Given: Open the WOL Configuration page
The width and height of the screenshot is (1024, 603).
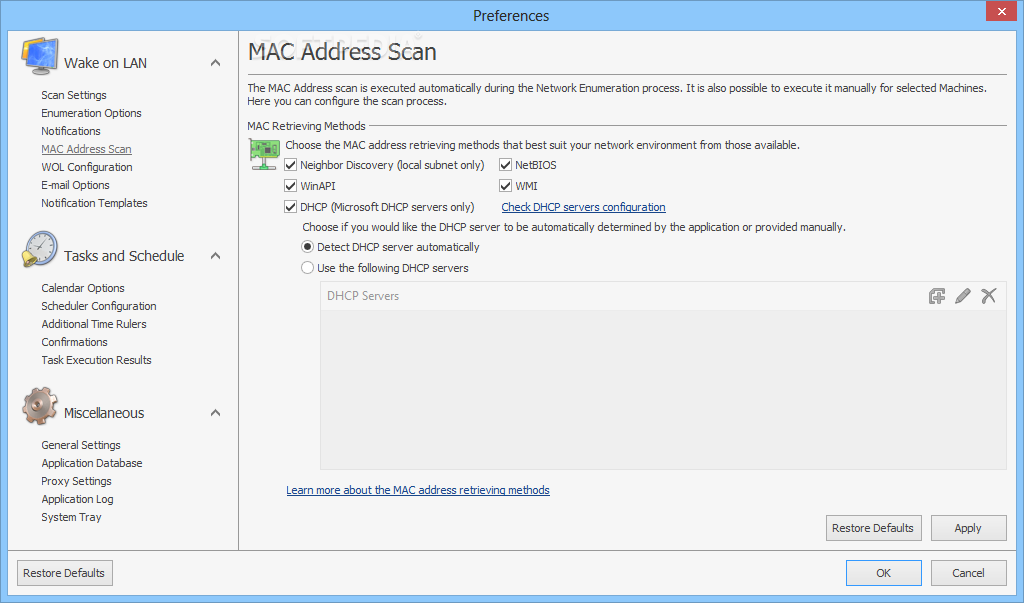Looking at the screenshot, I should (87, 167).
